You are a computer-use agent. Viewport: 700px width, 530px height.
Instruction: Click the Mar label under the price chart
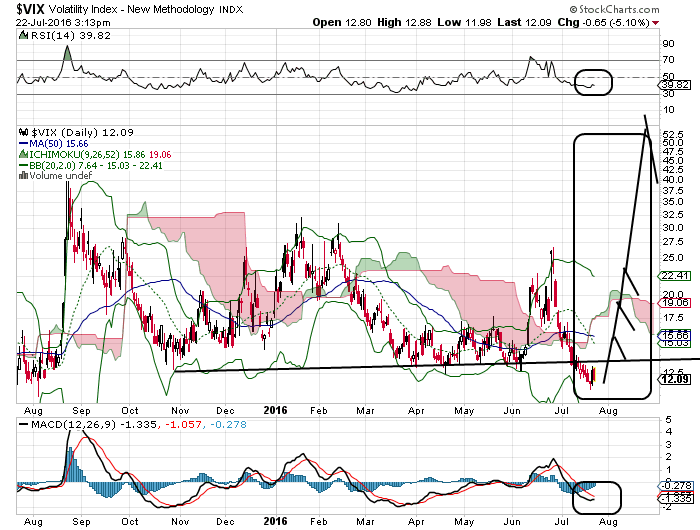(365, 410)
